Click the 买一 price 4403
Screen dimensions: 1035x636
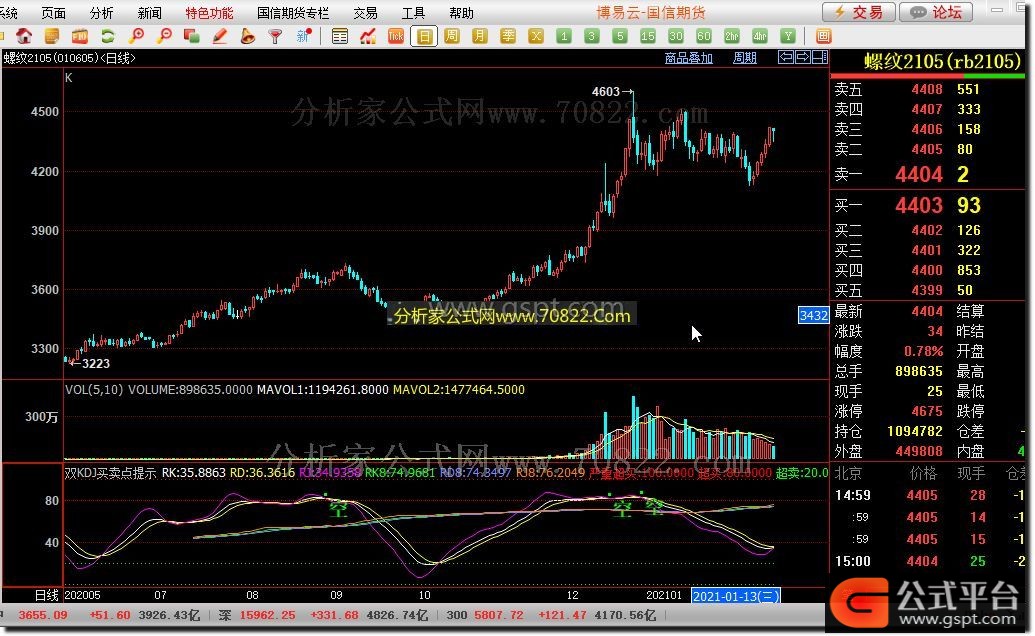(919, 205)
